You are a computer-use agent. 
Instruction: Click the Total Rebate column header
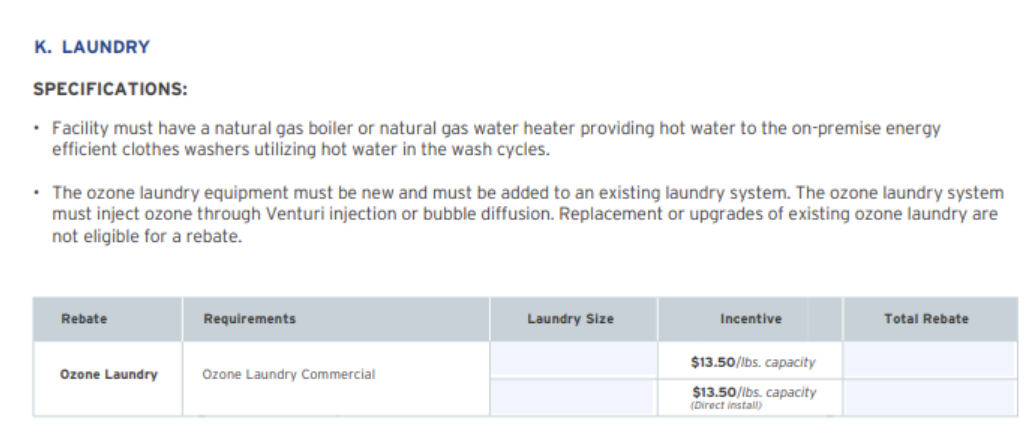click(926, 318)
